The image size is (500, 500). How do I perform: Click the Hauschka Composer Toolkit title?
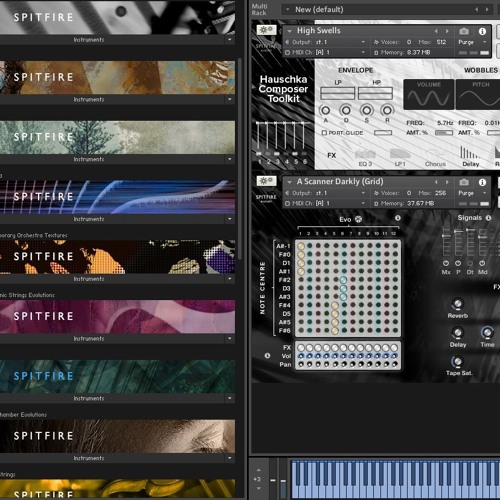pos(283,89)
